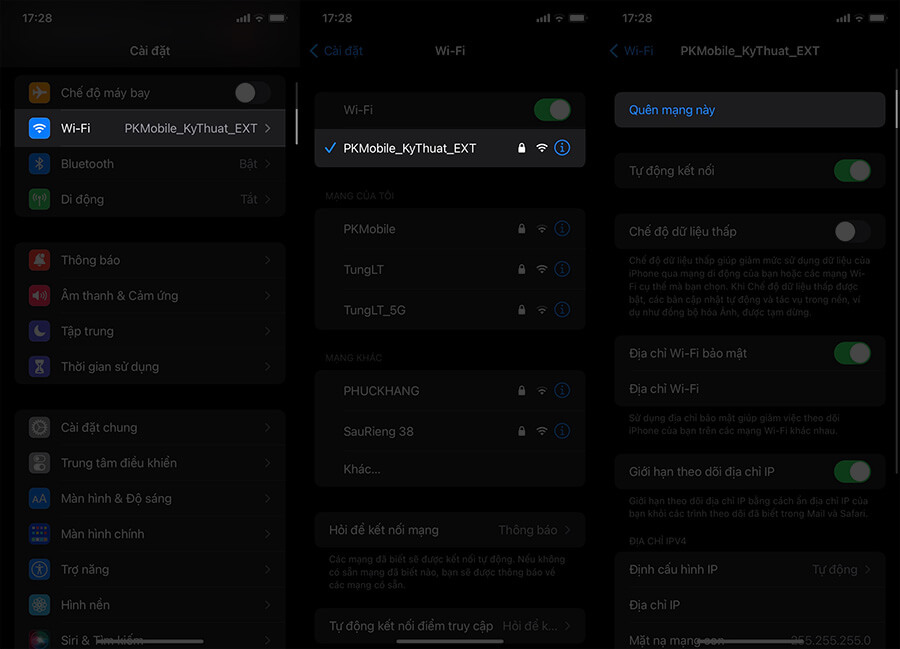Screen dimensions: 900x649
Task: Tap the Thông báo notifications bell icon
Action: (39, 260)
